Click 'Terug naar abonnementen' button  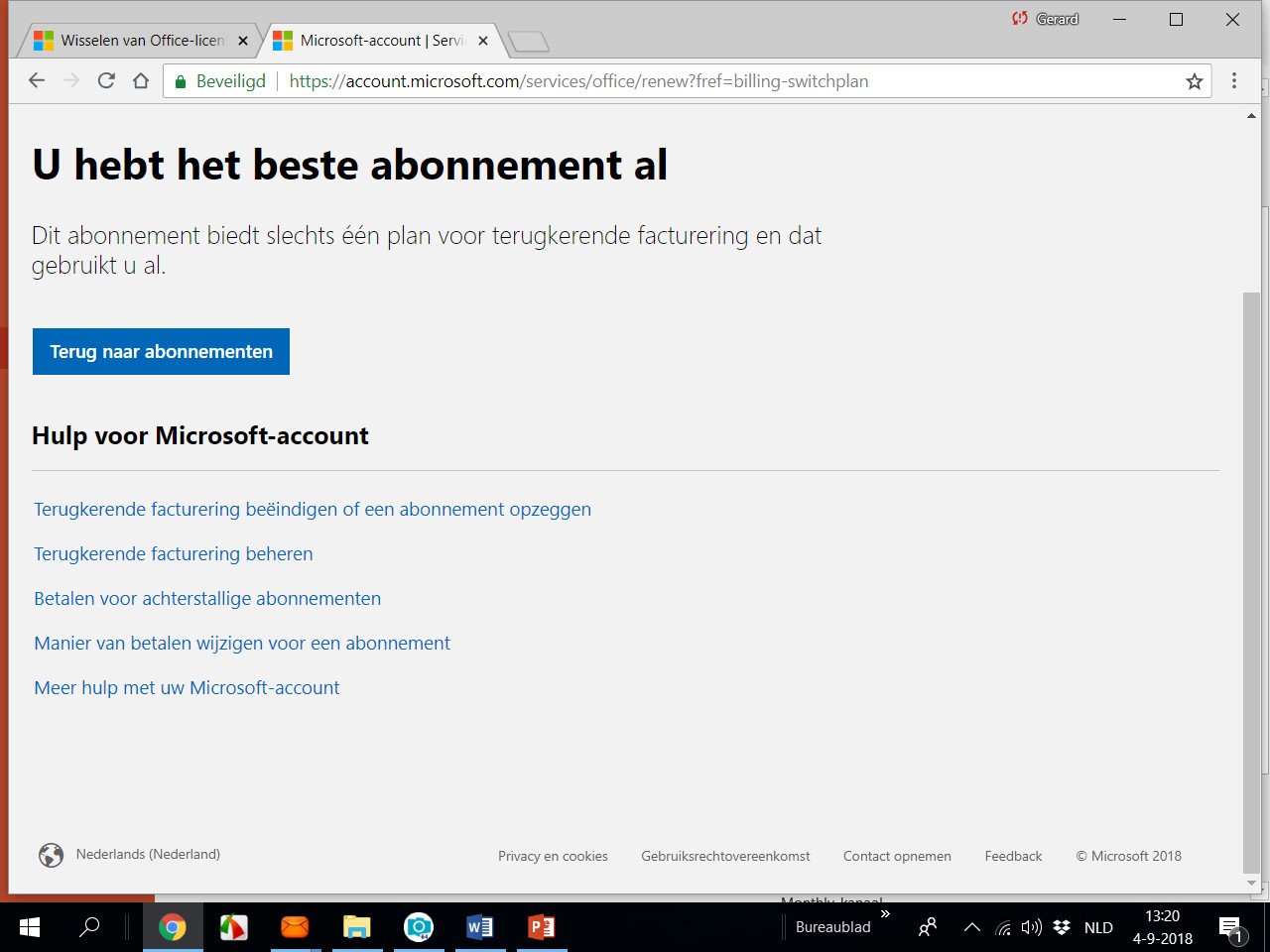(x=161, y=352)
